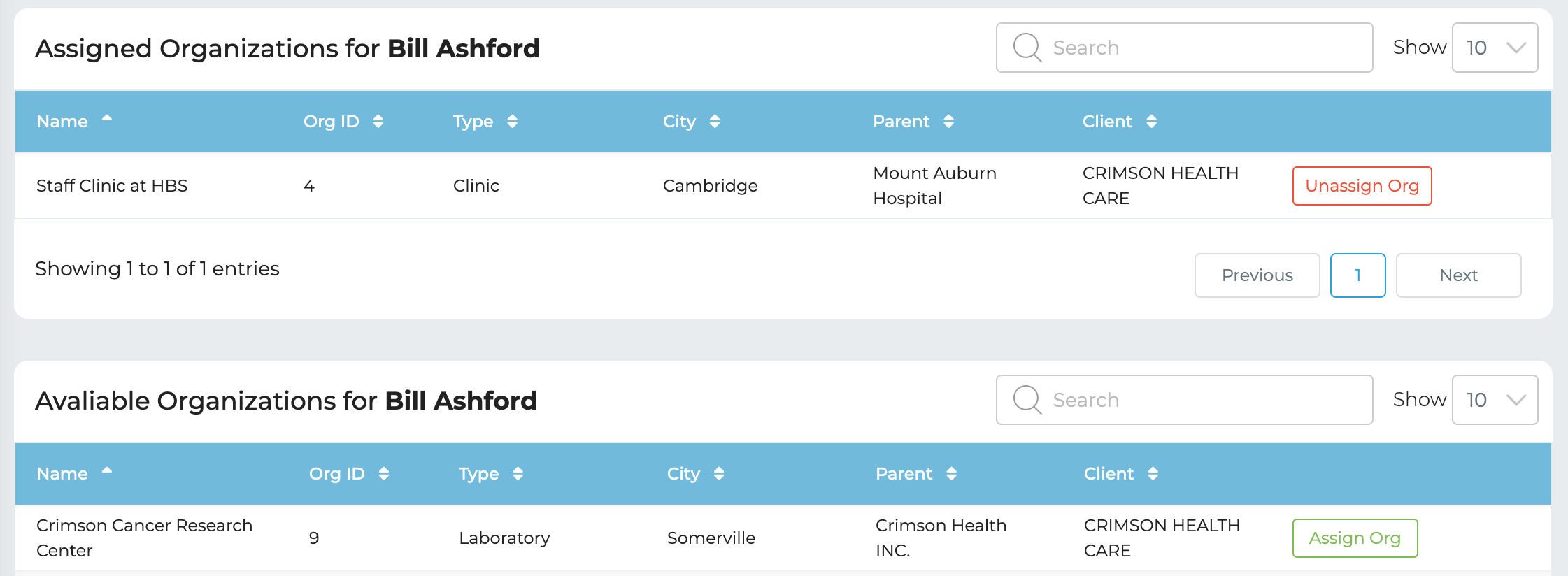This screenshot has height=576, width=1568.
Task: Sort assigned table by Type arrows
Action: 512,122
